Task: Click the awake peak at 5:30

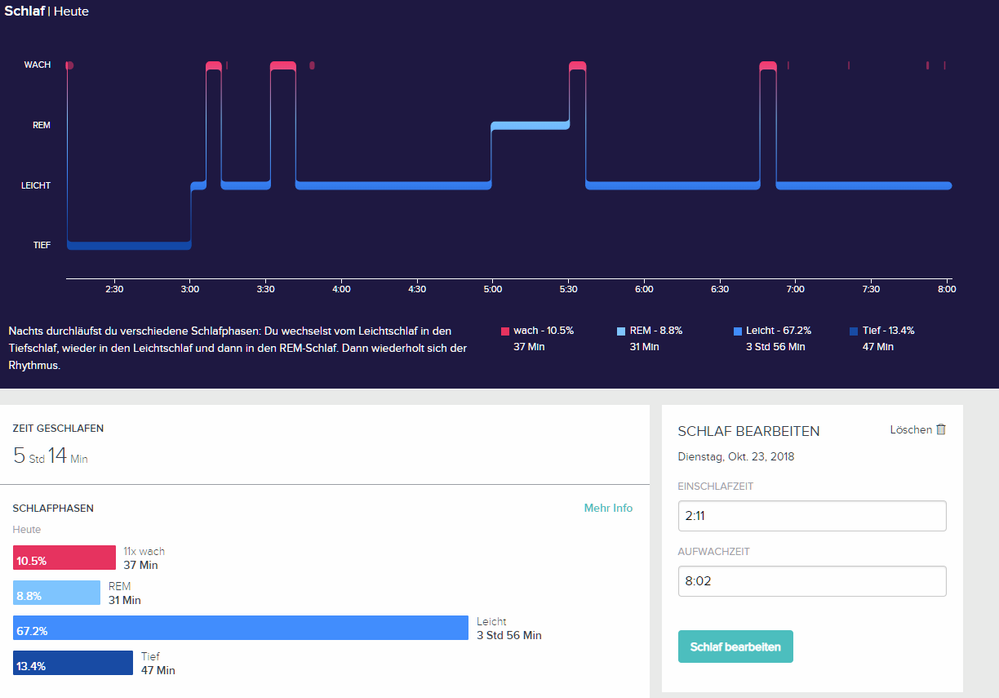Action: tap(577, 66)
